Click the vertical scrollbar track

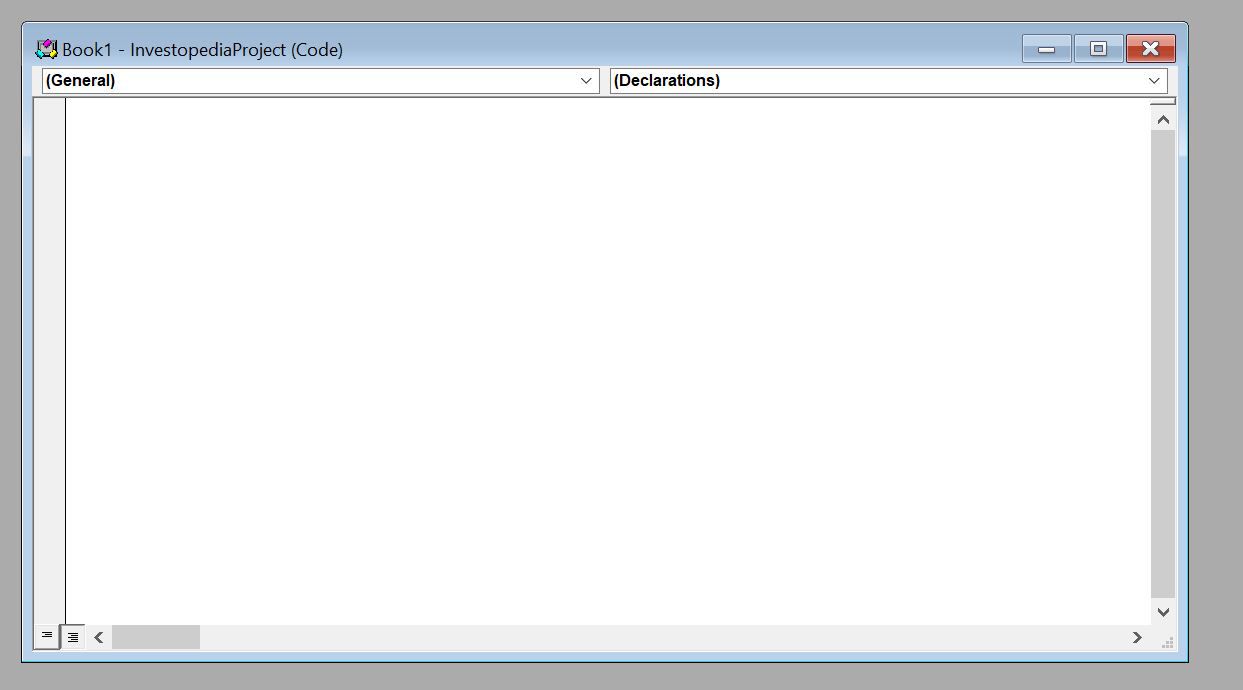[1163, 365]
